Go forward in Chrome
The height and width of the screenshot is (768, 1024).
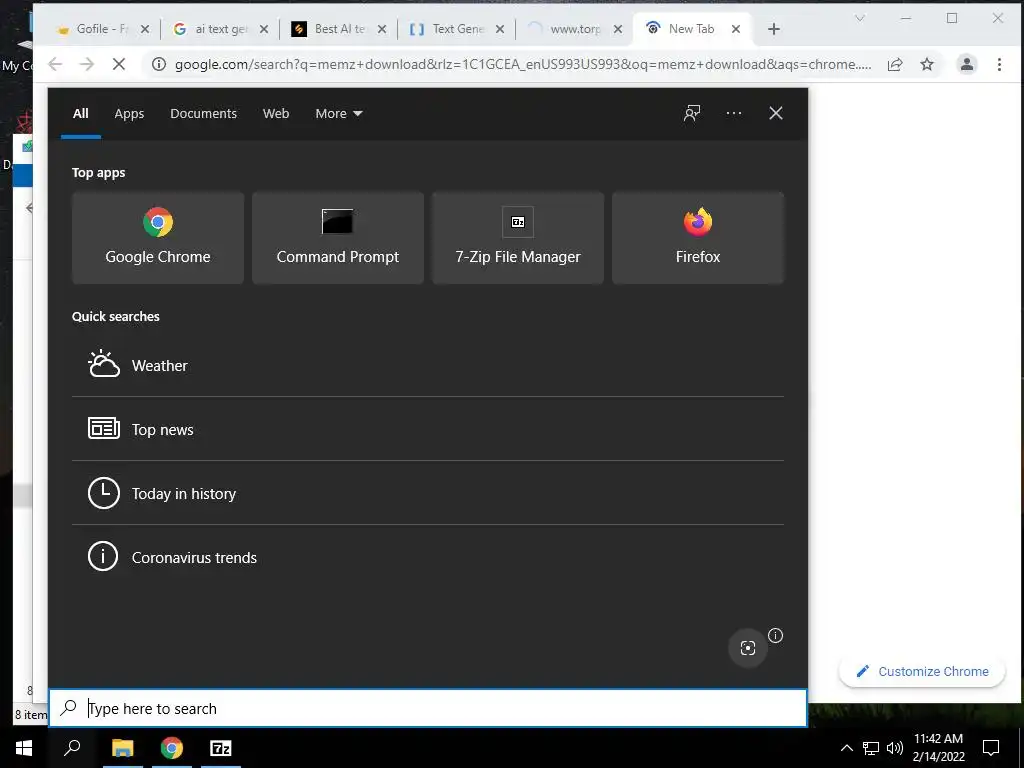87,64
